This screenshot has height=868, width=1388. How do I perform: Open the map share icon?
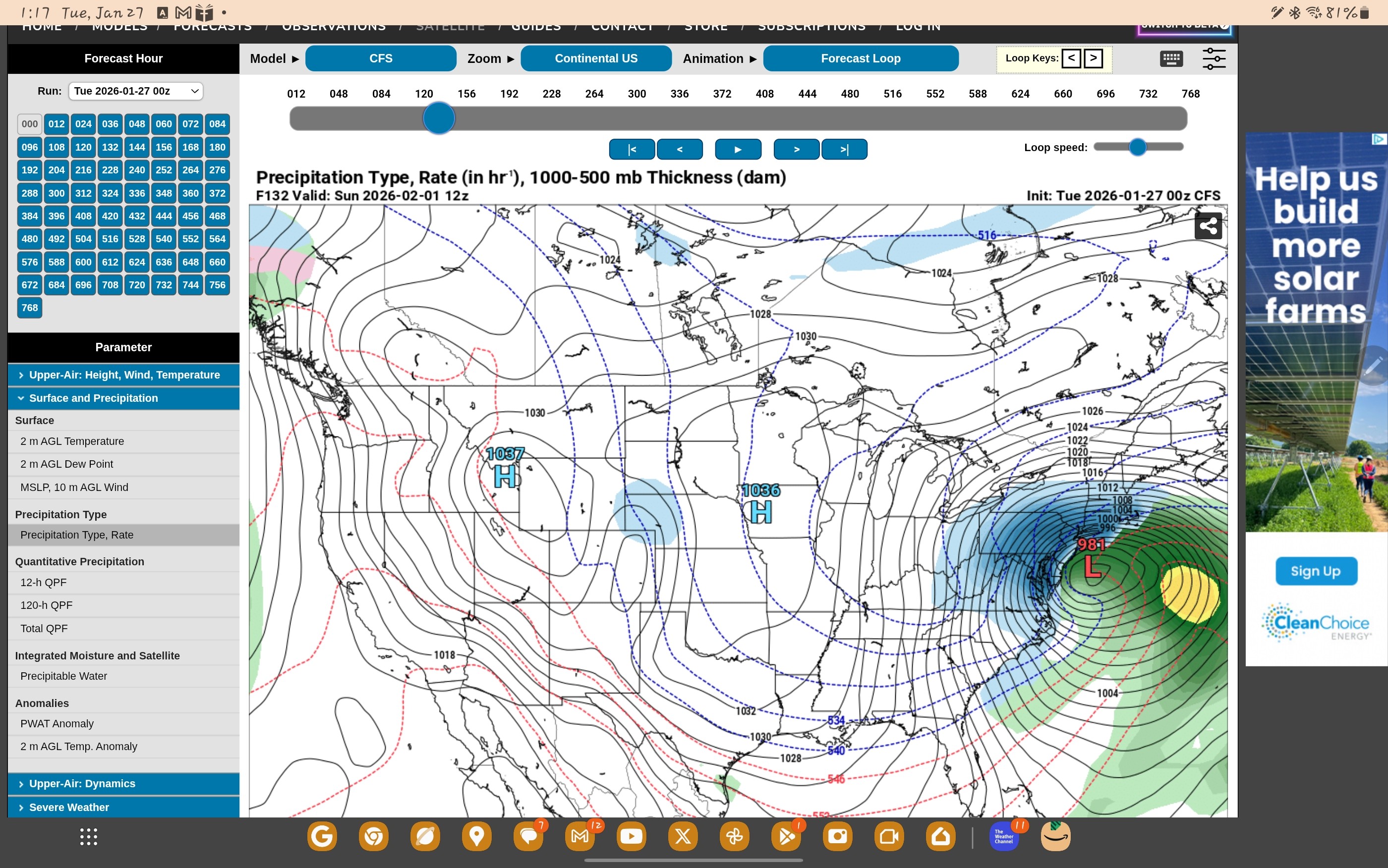(1208, 225)
